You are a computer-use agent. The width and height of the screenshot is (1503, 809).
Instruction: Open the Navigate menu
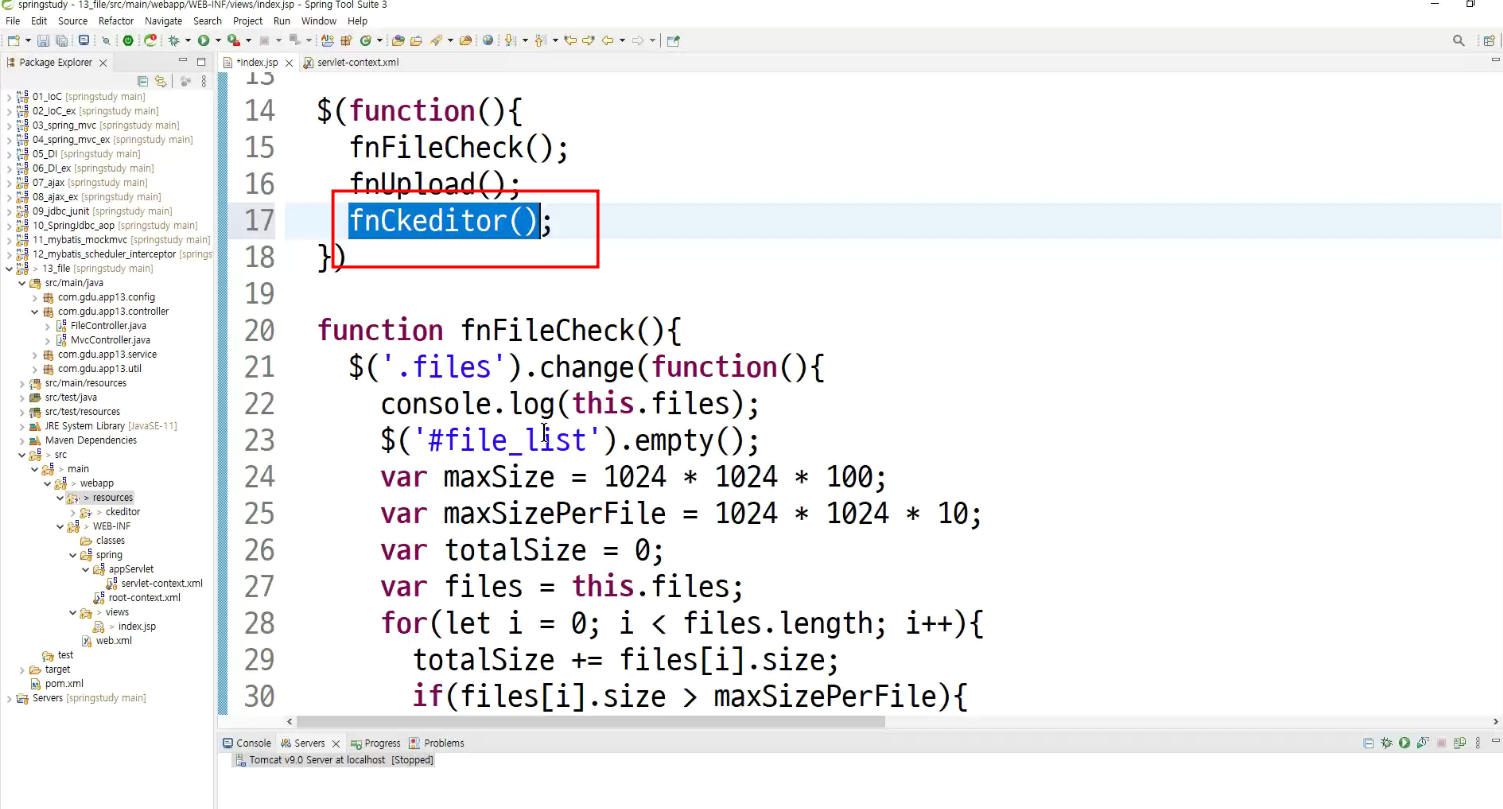pos(163,20)
